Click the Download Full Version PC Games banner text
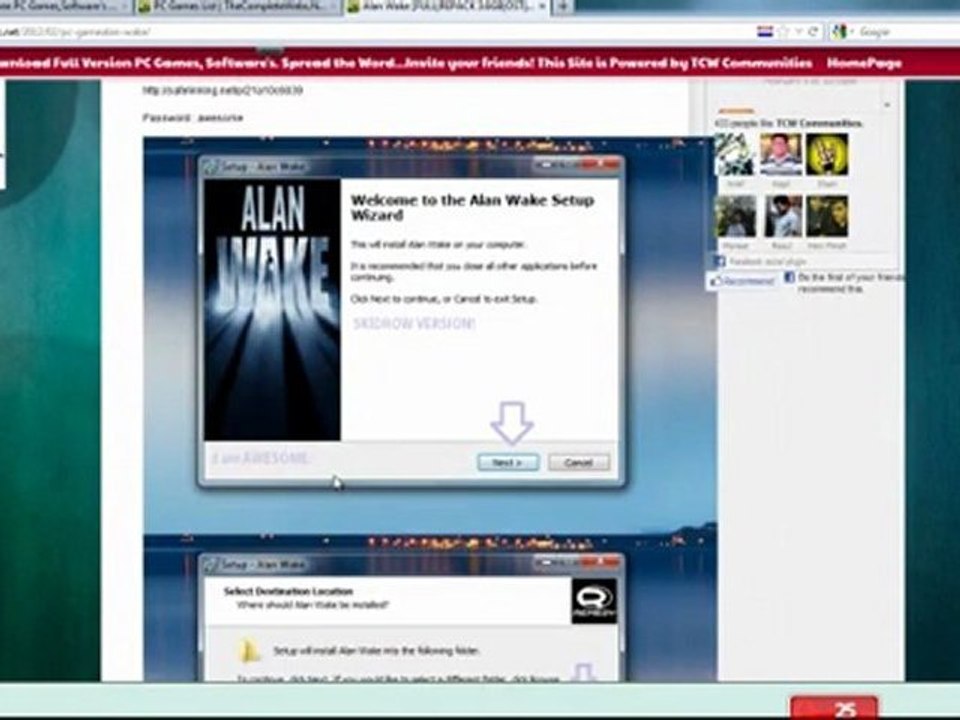This screenshot has width=960, height=720. click(407, 63)
